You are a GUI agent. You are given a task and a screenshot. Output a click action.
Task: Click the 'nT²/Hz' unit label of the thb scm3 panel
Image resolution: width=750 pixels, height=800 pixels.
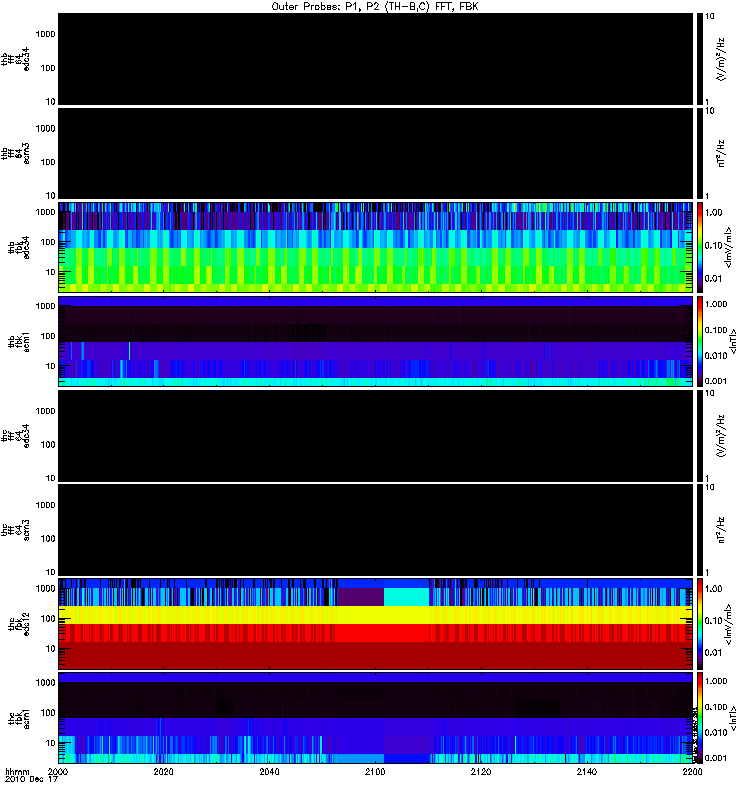click(x=721, y=154)
